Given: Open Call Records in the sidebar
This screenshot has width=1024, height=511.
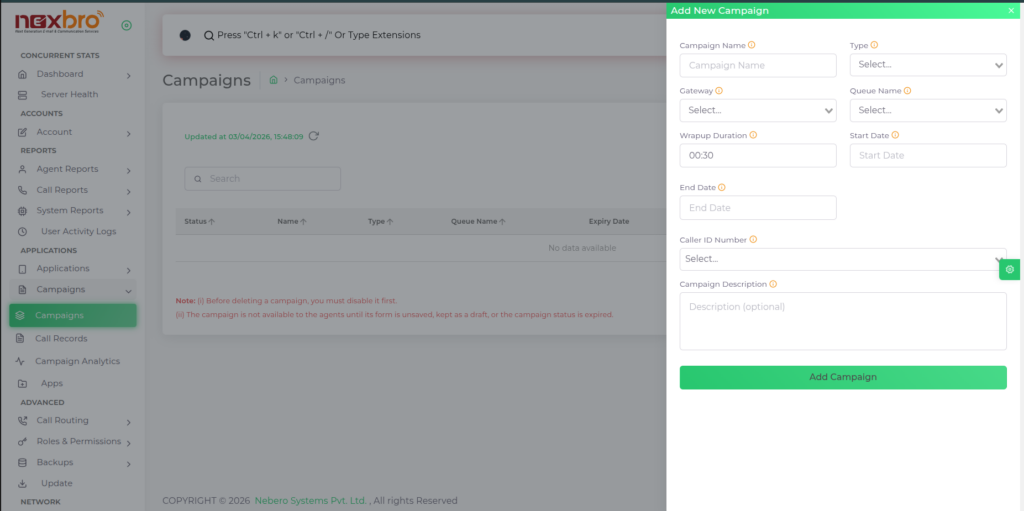Looking at the screenshot, I should click(61, 338).
